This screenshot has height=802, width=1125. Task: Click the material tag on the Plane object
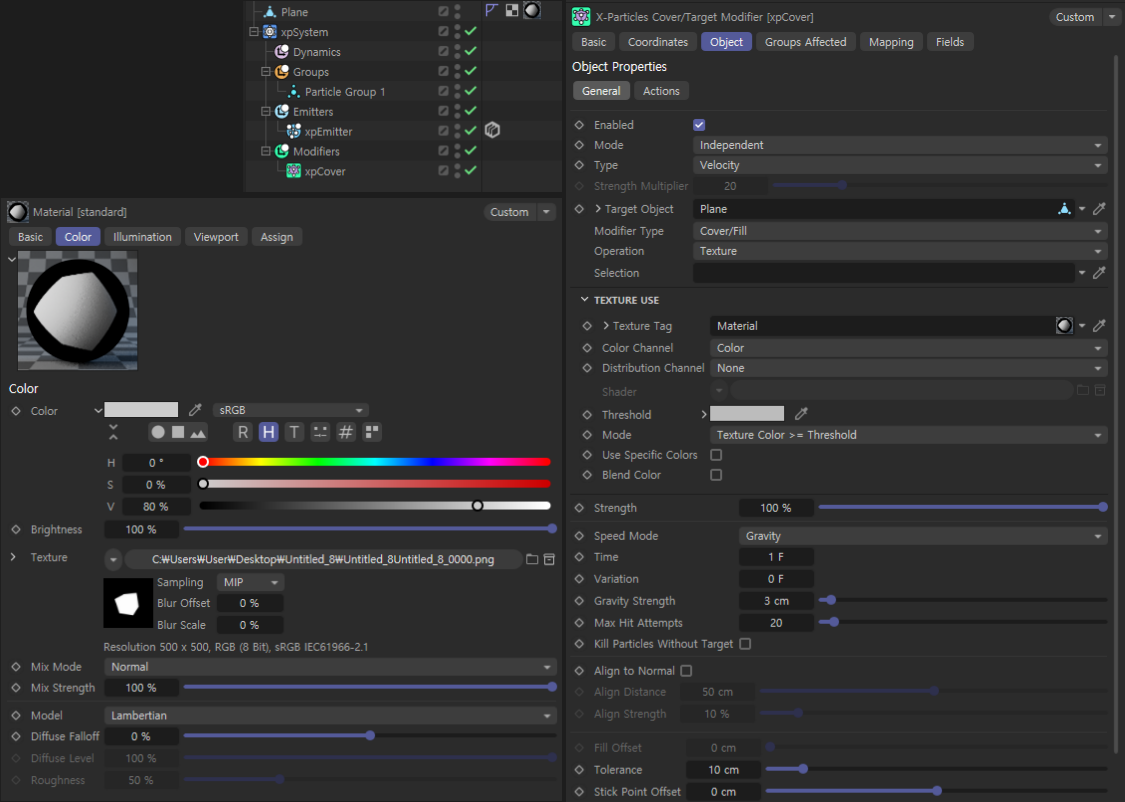coord(532,11)
